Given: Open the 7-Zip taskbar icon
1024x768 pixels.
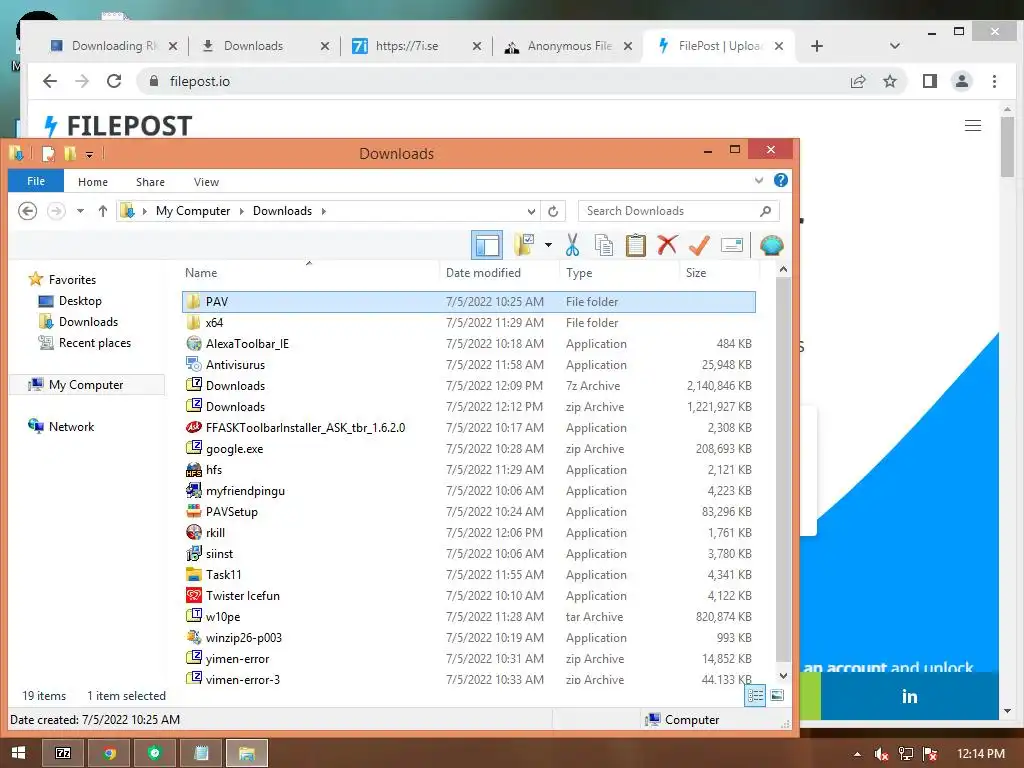Looking at the screenshot, I should tap(63, 753).
